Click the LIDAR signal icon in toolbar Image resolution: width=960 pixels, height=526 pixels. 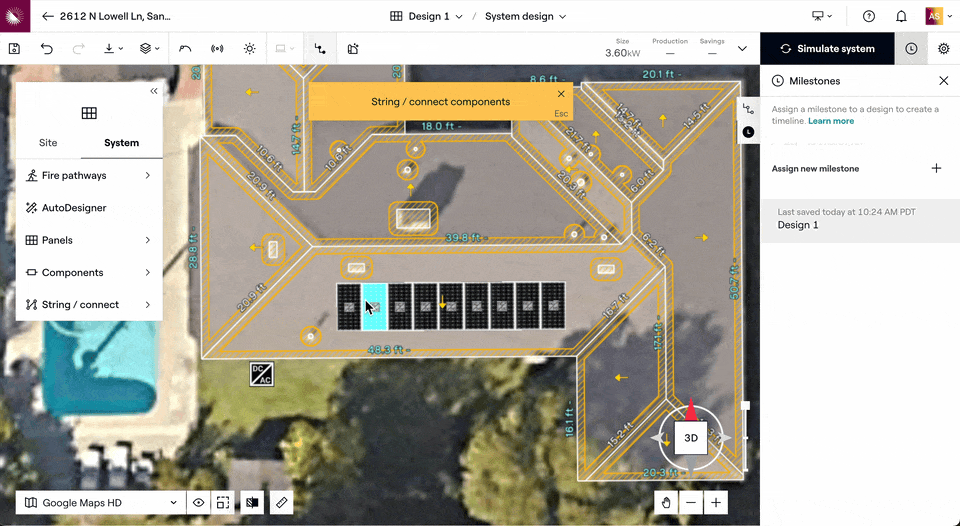click(x=217, y=48)
